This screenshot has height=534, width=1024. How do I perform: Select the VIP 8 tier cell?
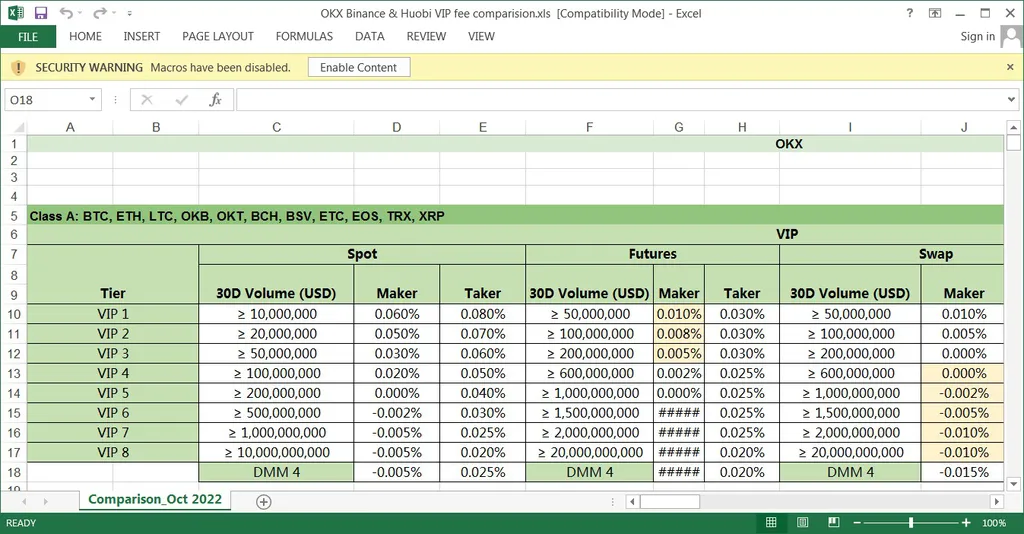tap(113, 452)
